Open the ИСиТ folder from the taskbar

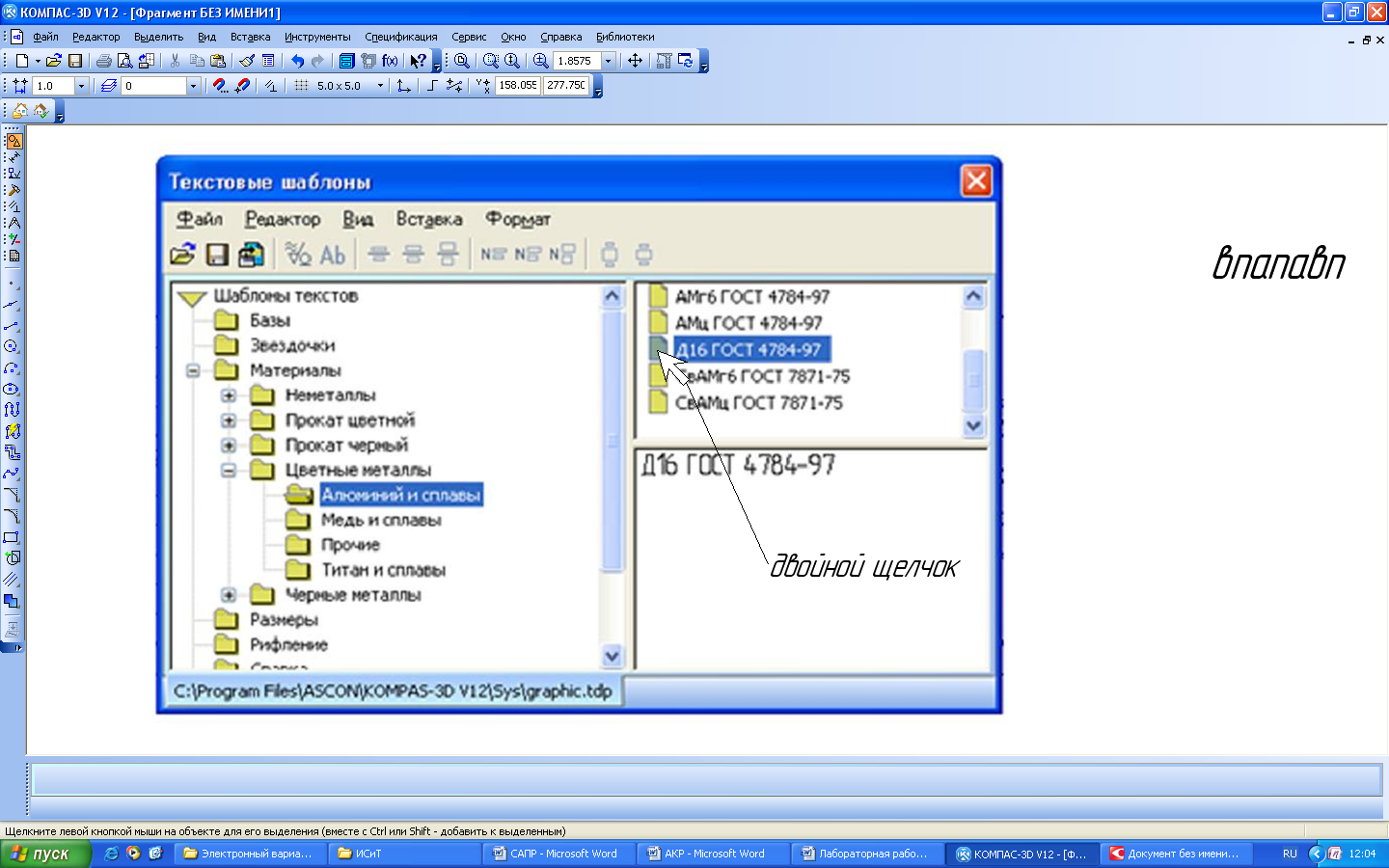coord(403,854)
